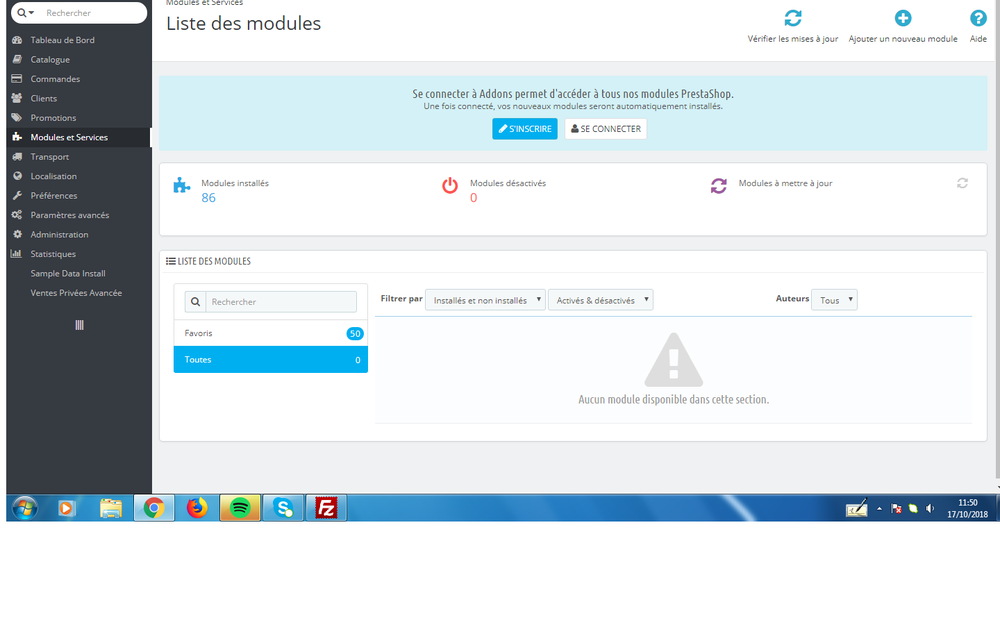Click the Tableau de Bord dashboard icon
1000x625 pixels.
pos(17,40)
